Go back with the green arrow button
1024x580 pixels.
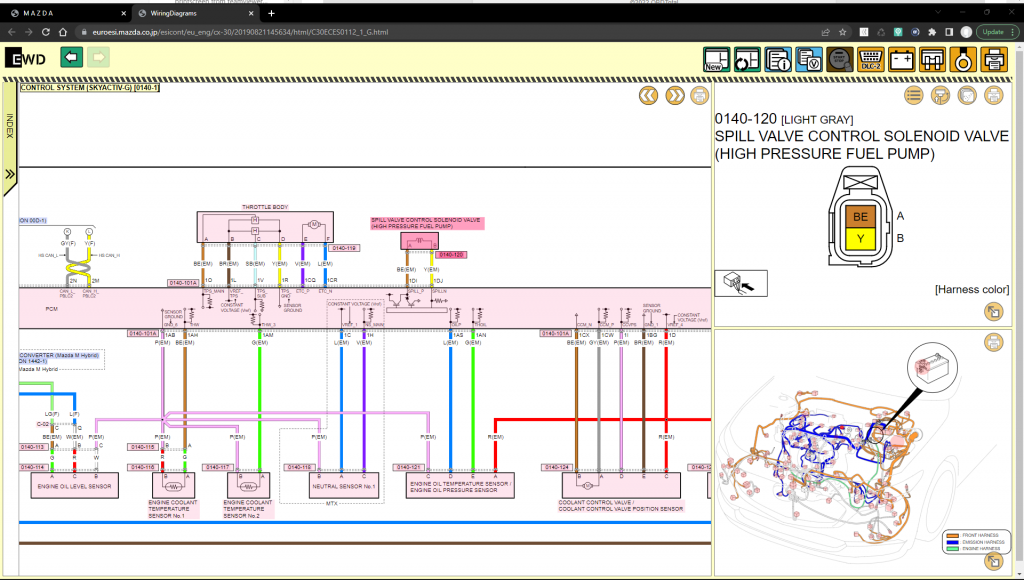(x=71, y=58)
